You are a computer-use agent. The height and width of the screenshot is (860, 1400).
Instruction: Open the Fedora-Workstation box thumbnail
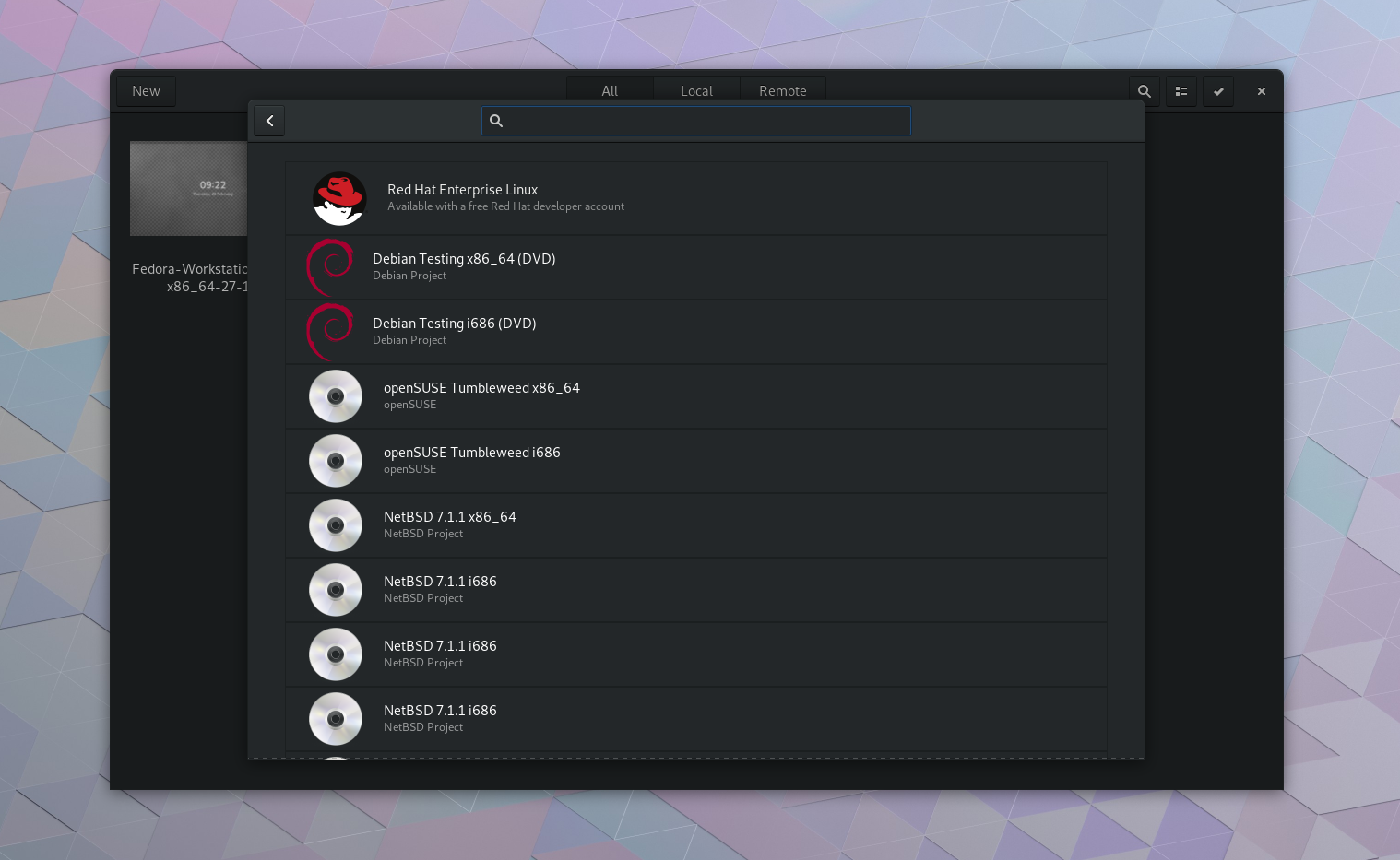point(188,188)
